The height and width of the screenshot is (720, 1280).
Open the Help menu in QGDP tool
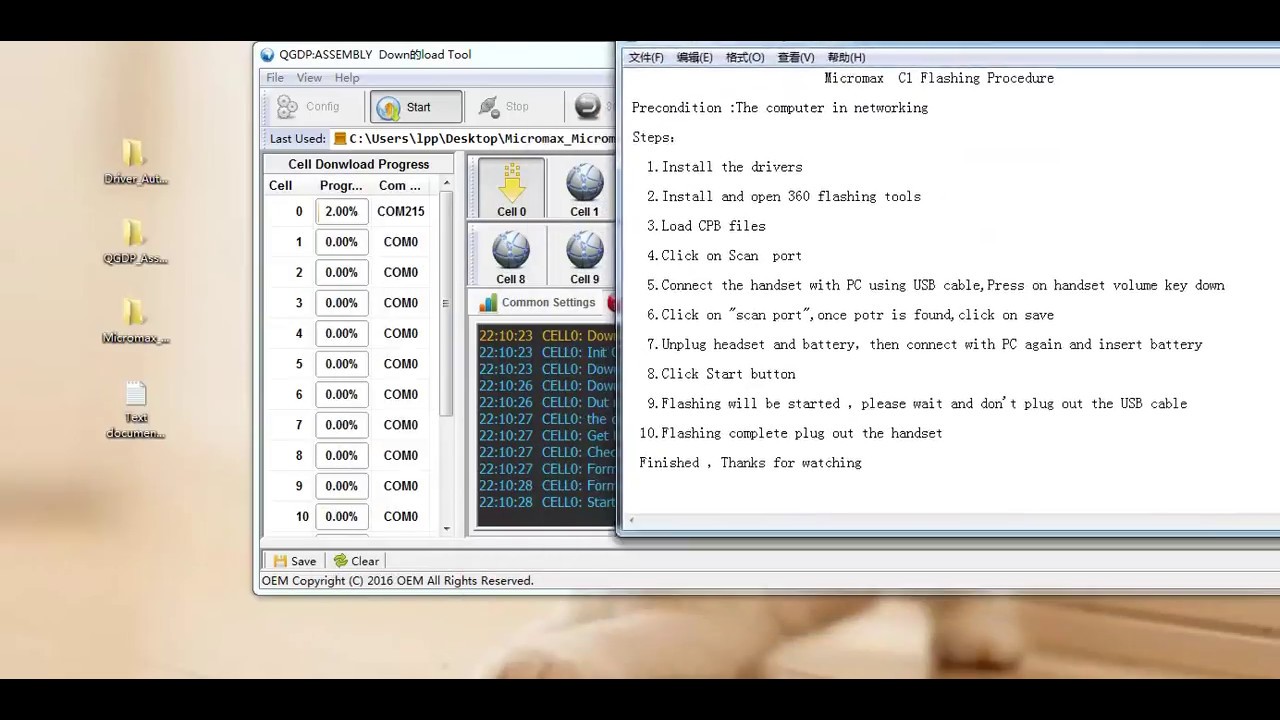[347, 78]
